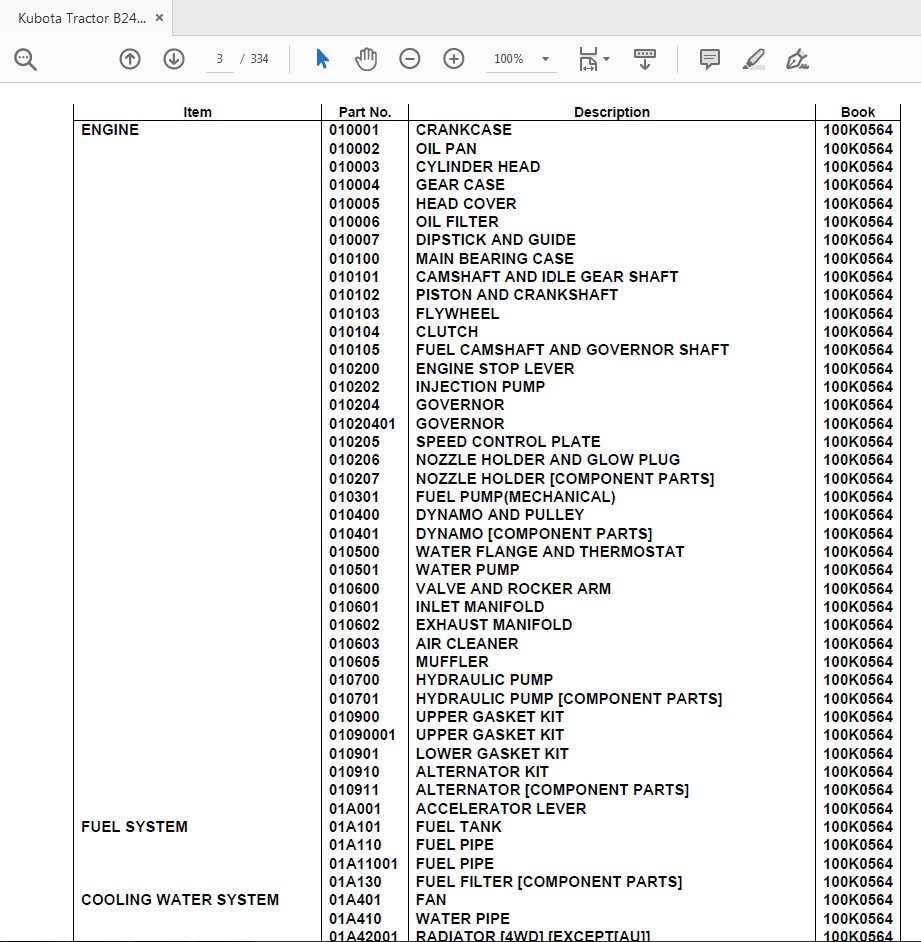Screen dimensions: 921x942
Task: Click ENGINE STOP LEVER description
Action: (x=495, y=368)
